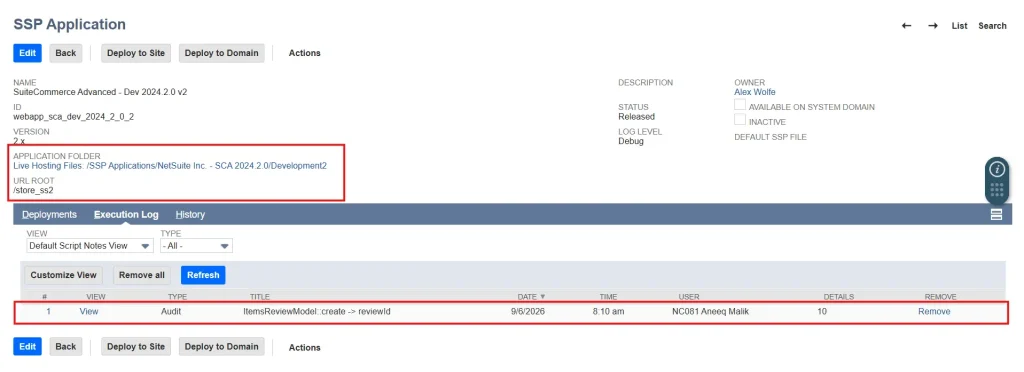The height and width of the screenshot is (372, 1024).
Task: Select details cell value 10
Action: click(x=822, y=311)
